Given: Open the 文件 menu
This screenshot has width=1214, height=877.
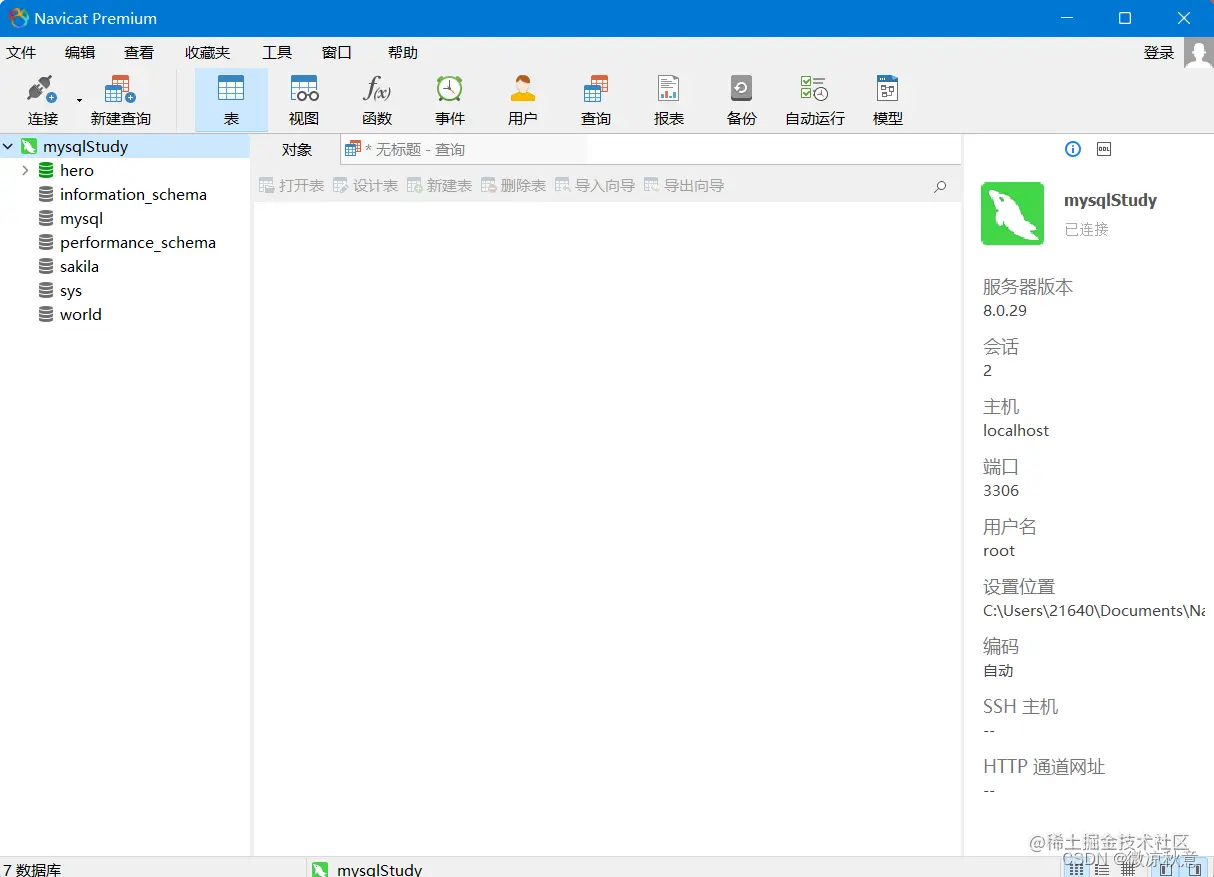Looking at the screenshot, I should [21, 53].
